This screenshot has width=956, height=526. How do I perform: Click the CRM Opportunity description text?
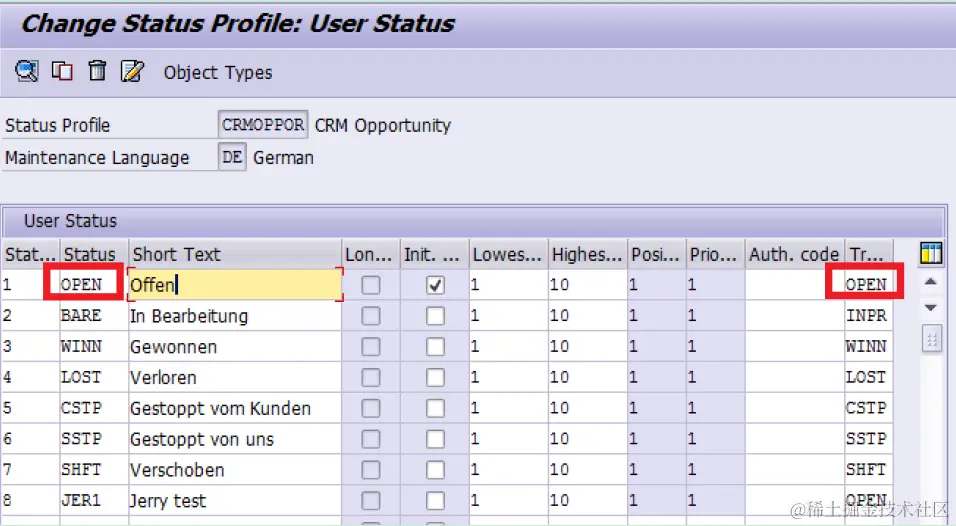pyautogui.click(x=383, y=126)
